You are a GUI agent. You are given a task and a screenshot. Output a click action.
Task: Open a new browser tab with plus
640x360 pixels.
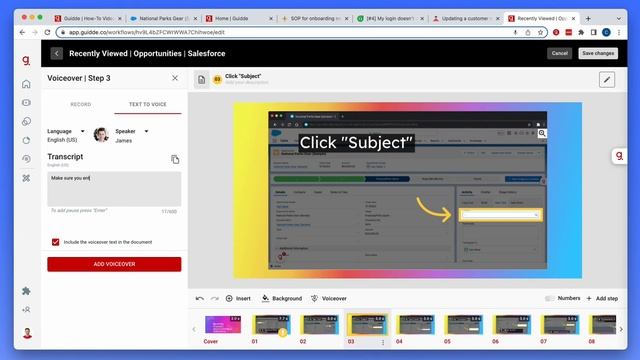[588, 18]
